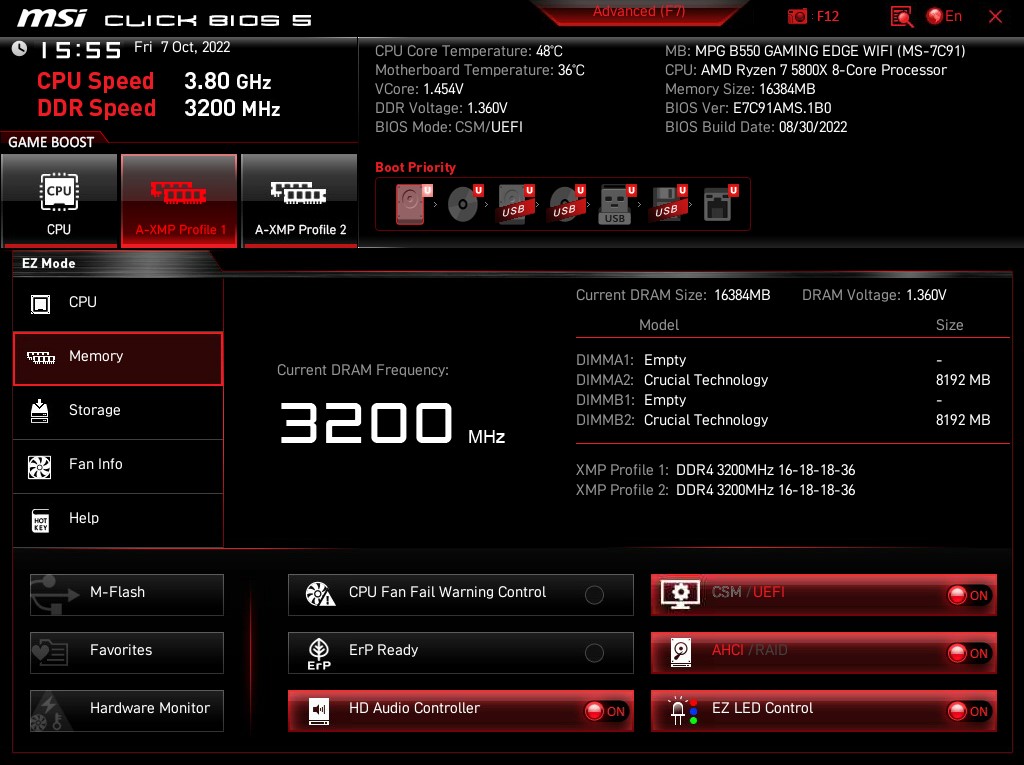
Task: Select the optical disc boot device icon
Action: [x=462, y=204]
